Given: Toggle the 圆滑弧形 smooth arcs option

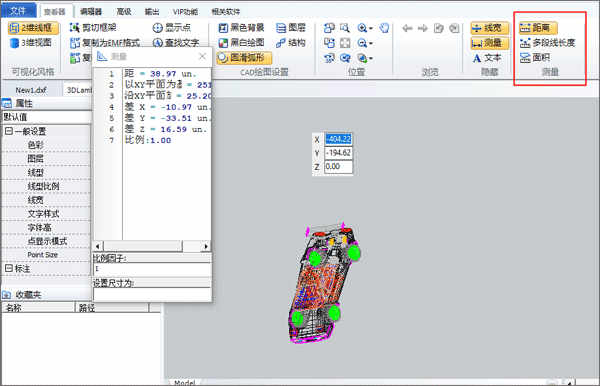Looking at the screenshot, I should pyautogui.click(x=244, y=58).
